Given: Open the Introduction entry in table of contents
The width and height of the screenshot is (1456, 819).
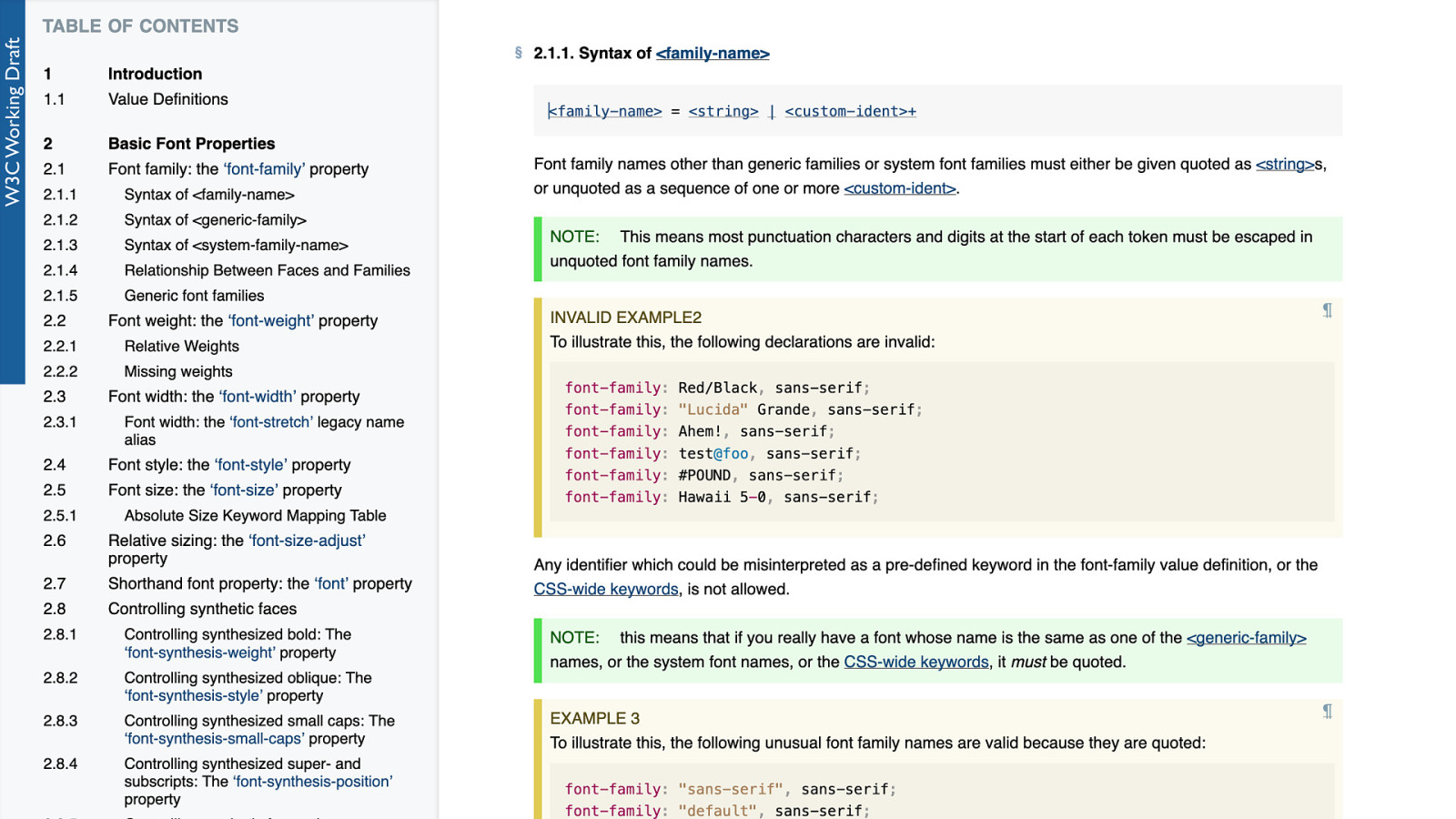Looking at the screenshot, I should 155,74.
